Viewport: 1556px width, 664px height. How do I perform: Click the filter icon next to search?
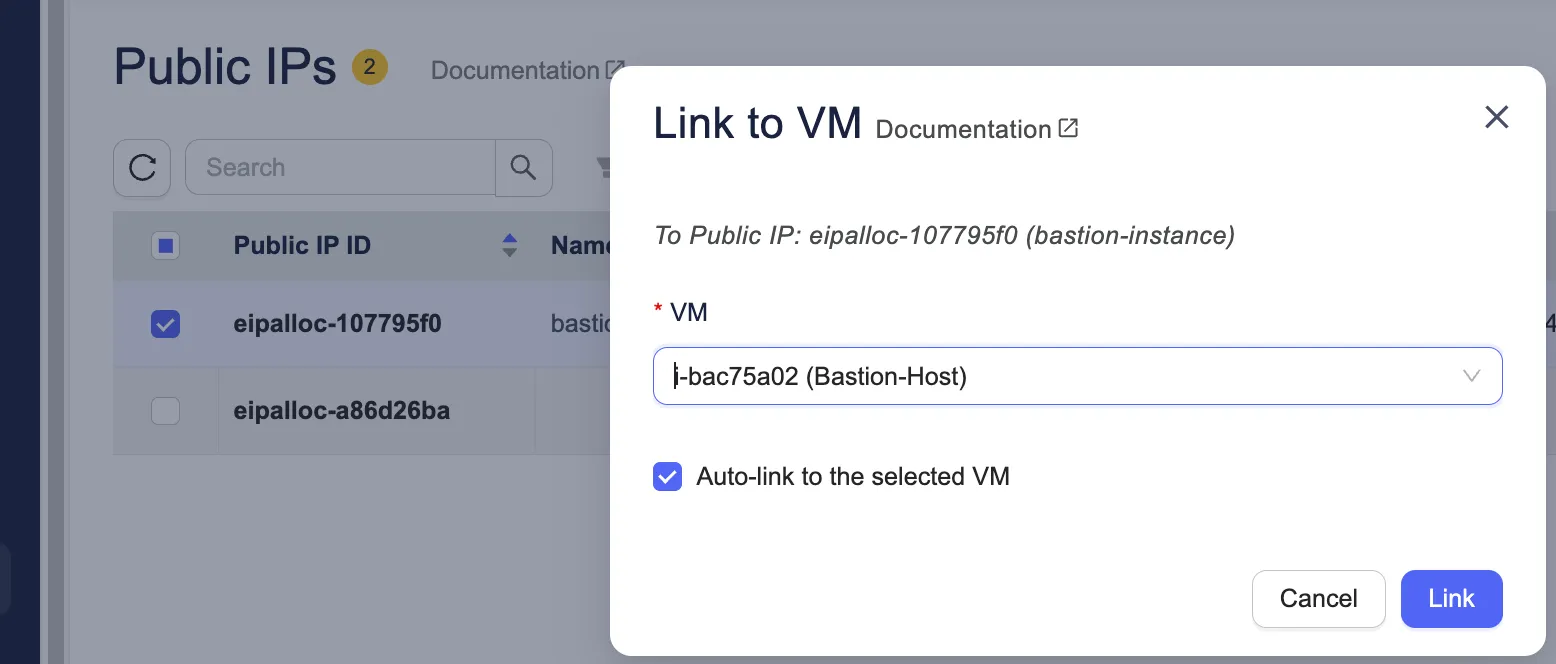pos(603,168)
